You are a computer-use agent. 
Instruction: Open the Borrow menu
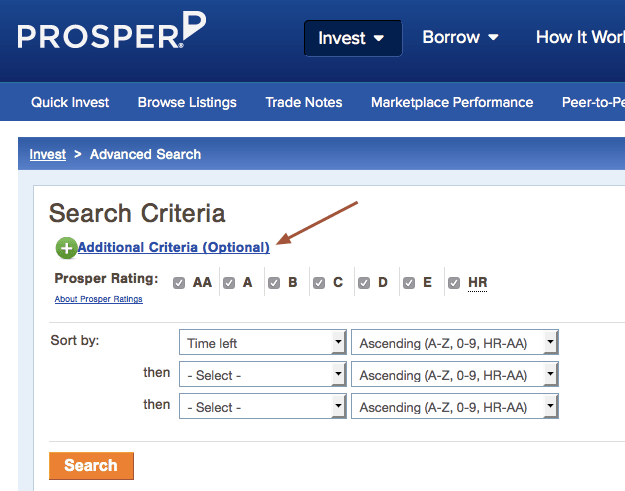(x=460, y=37)
